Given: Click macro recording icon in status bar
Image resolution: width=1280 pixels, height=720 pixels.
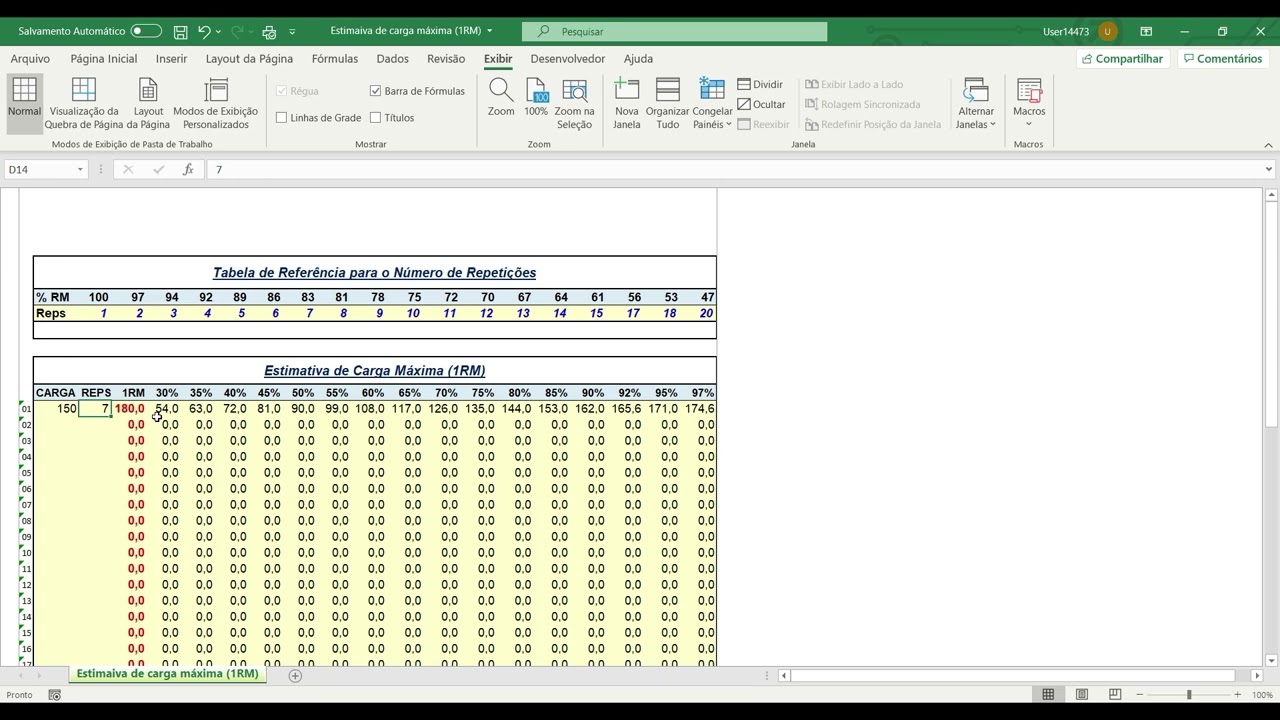Looking at the screenshot, I should pos(55,695).
